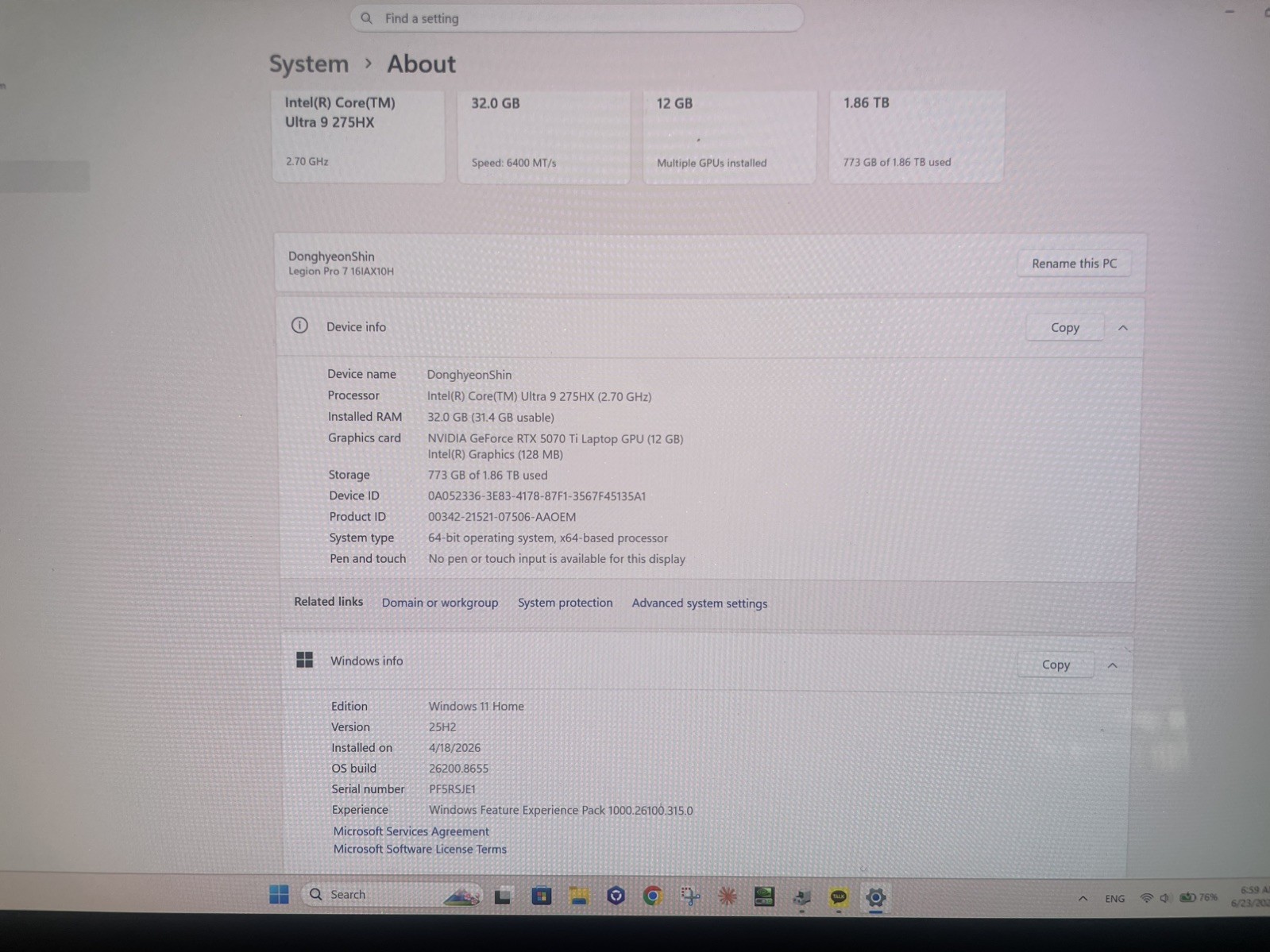Click the Windows logo beside Windows info
Image resolution: width=1270 pixels, height=952 pixels.
[x=304, y=660]
